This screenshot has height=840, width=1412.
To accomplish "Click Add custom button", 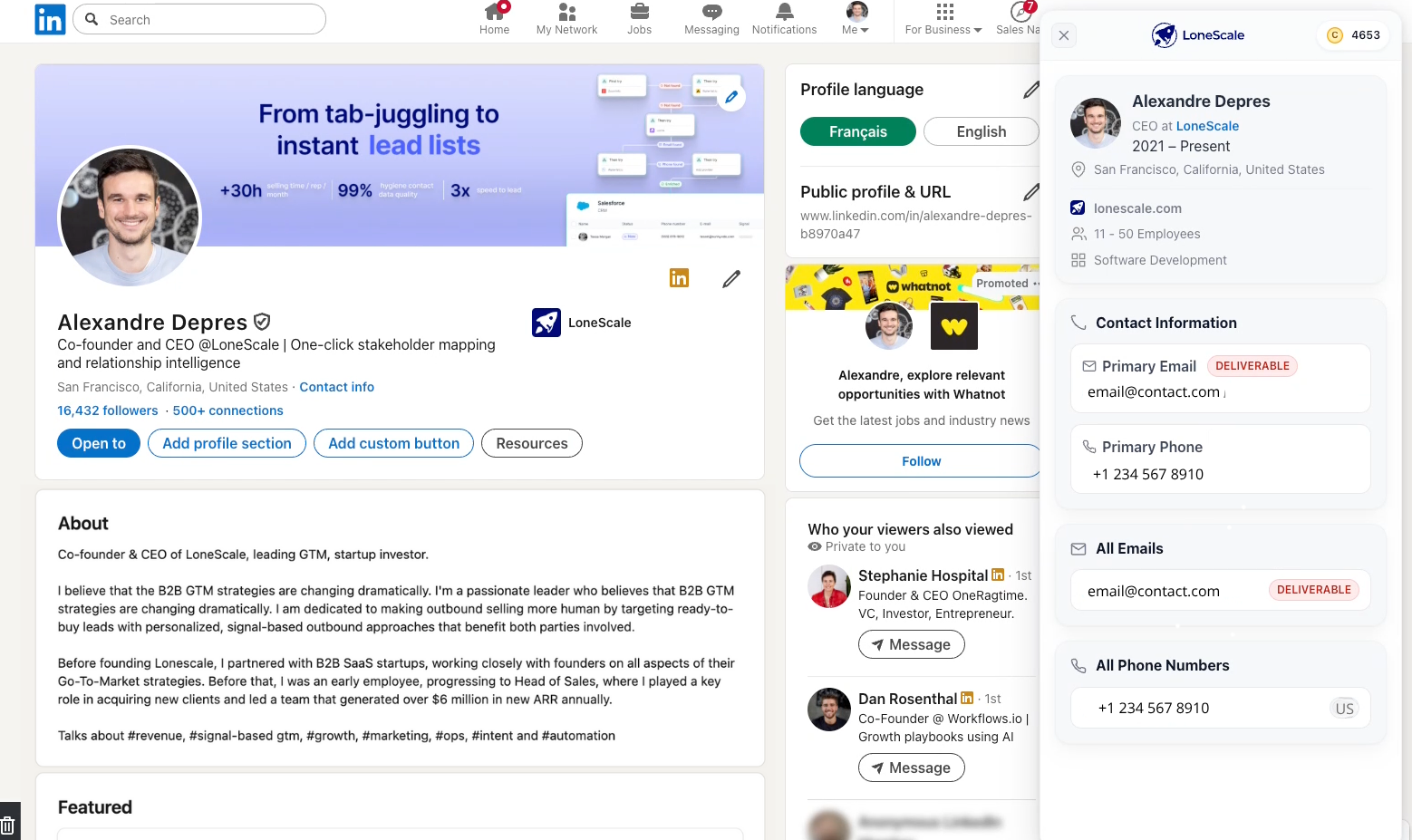I will point(393,443).
